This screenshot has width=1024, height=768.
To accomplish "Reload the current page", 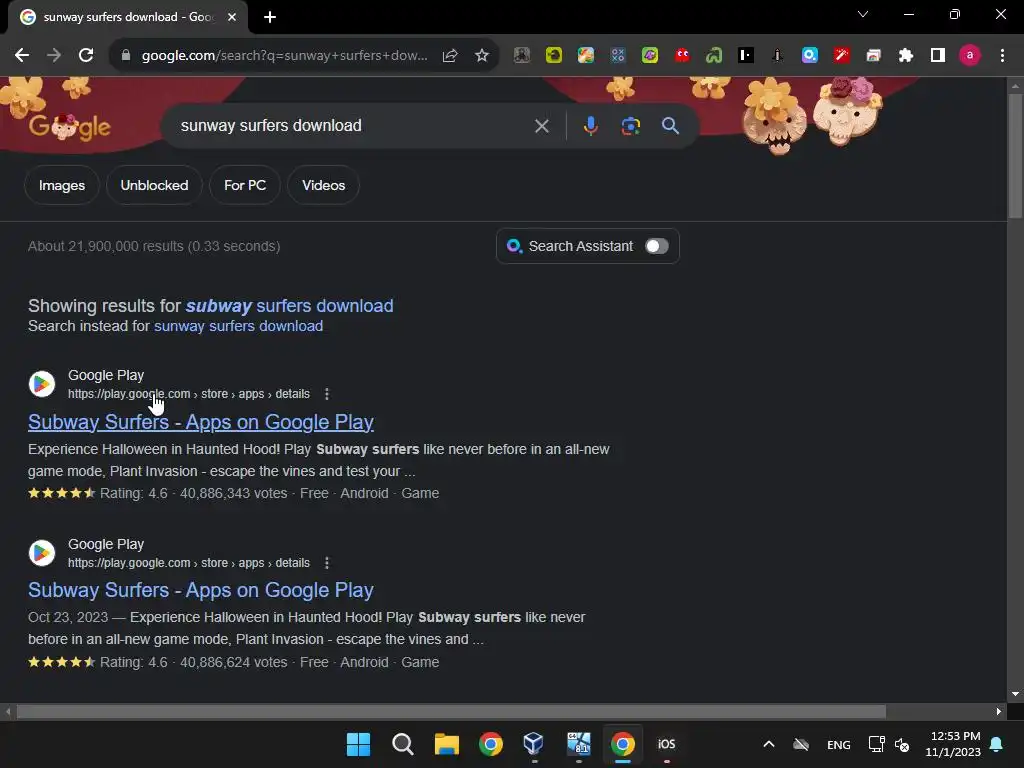I will (x=86, y=56).
